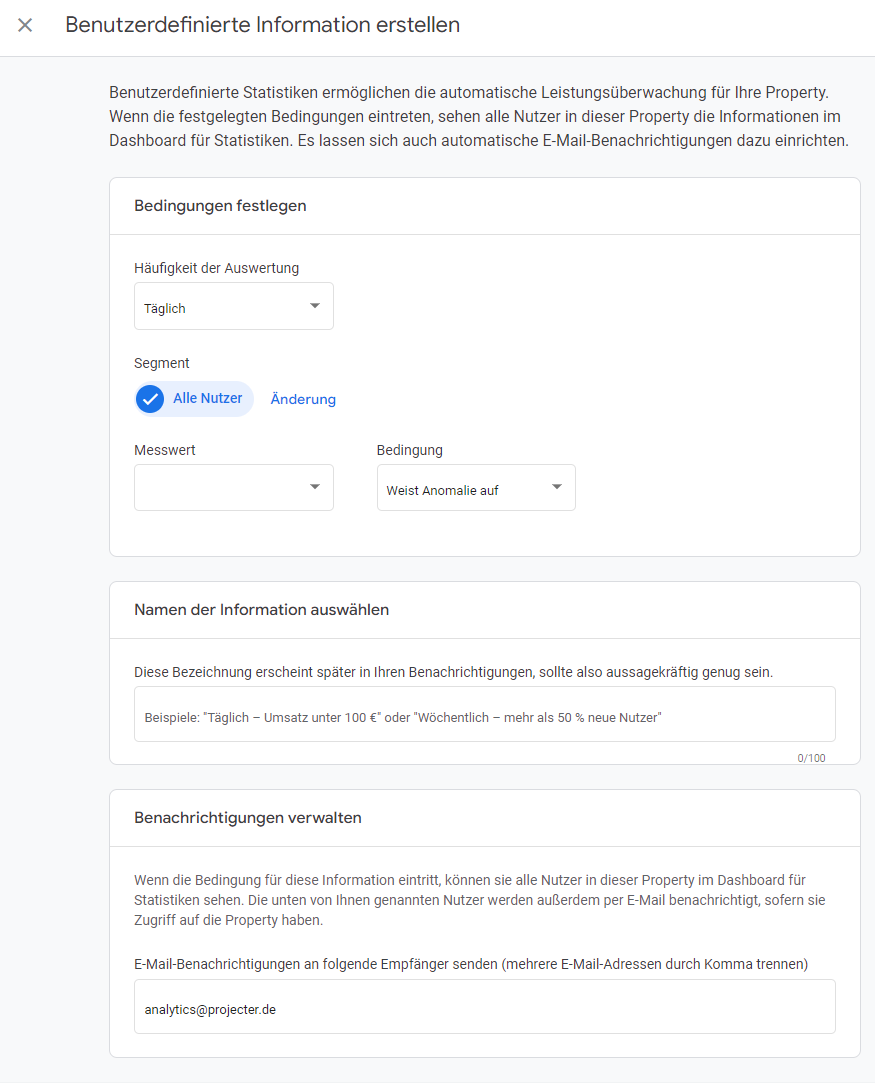
Task: Open the Täglich frequency dropdown
Action: point(233,306)
